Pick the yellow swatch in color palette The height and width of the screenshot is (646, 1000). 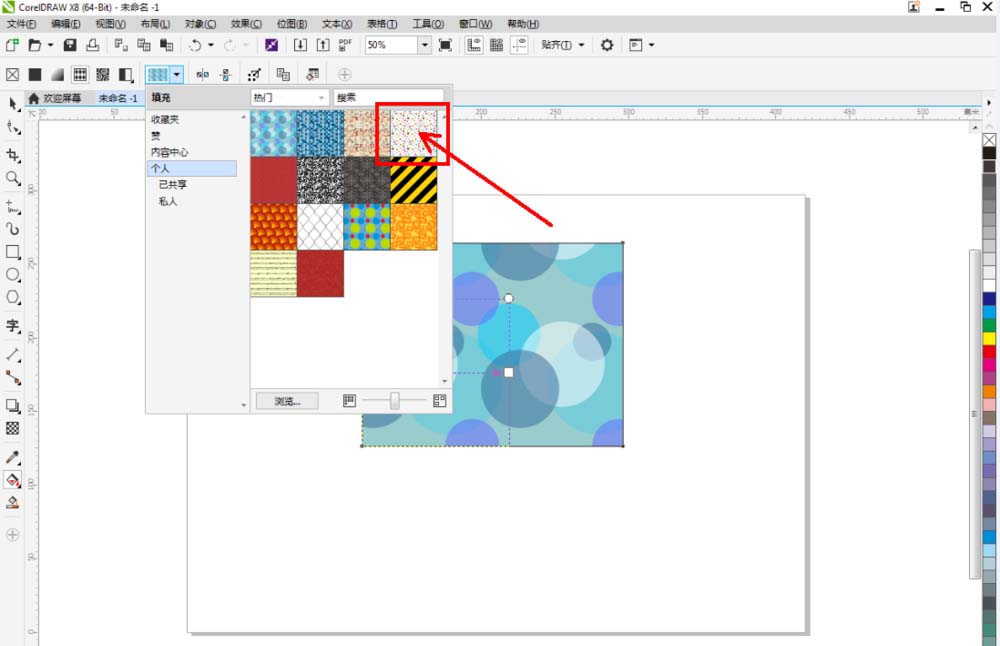989,338
